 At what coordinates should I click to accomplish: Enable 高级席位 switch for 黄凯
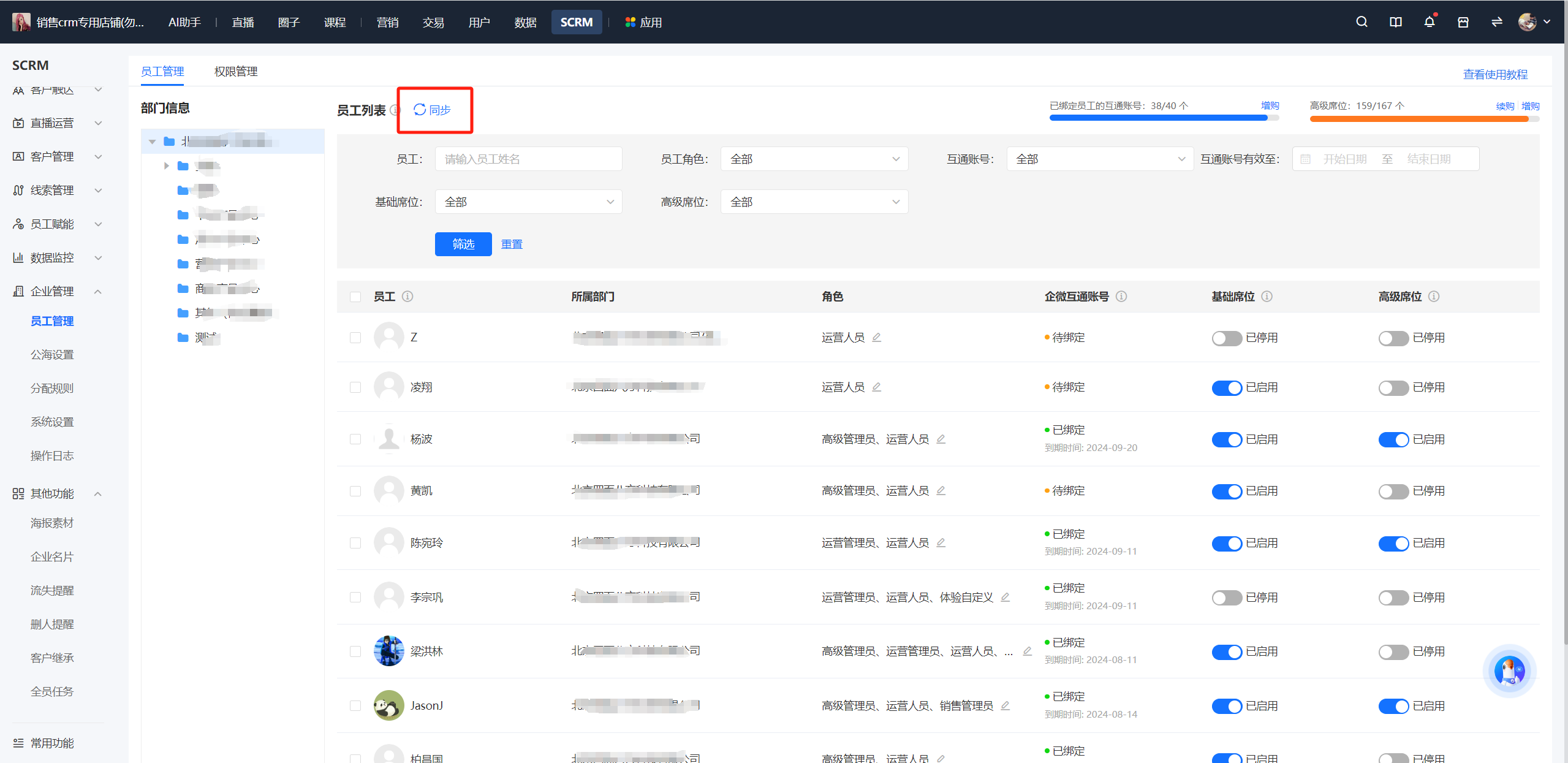tap(1393, 492)
